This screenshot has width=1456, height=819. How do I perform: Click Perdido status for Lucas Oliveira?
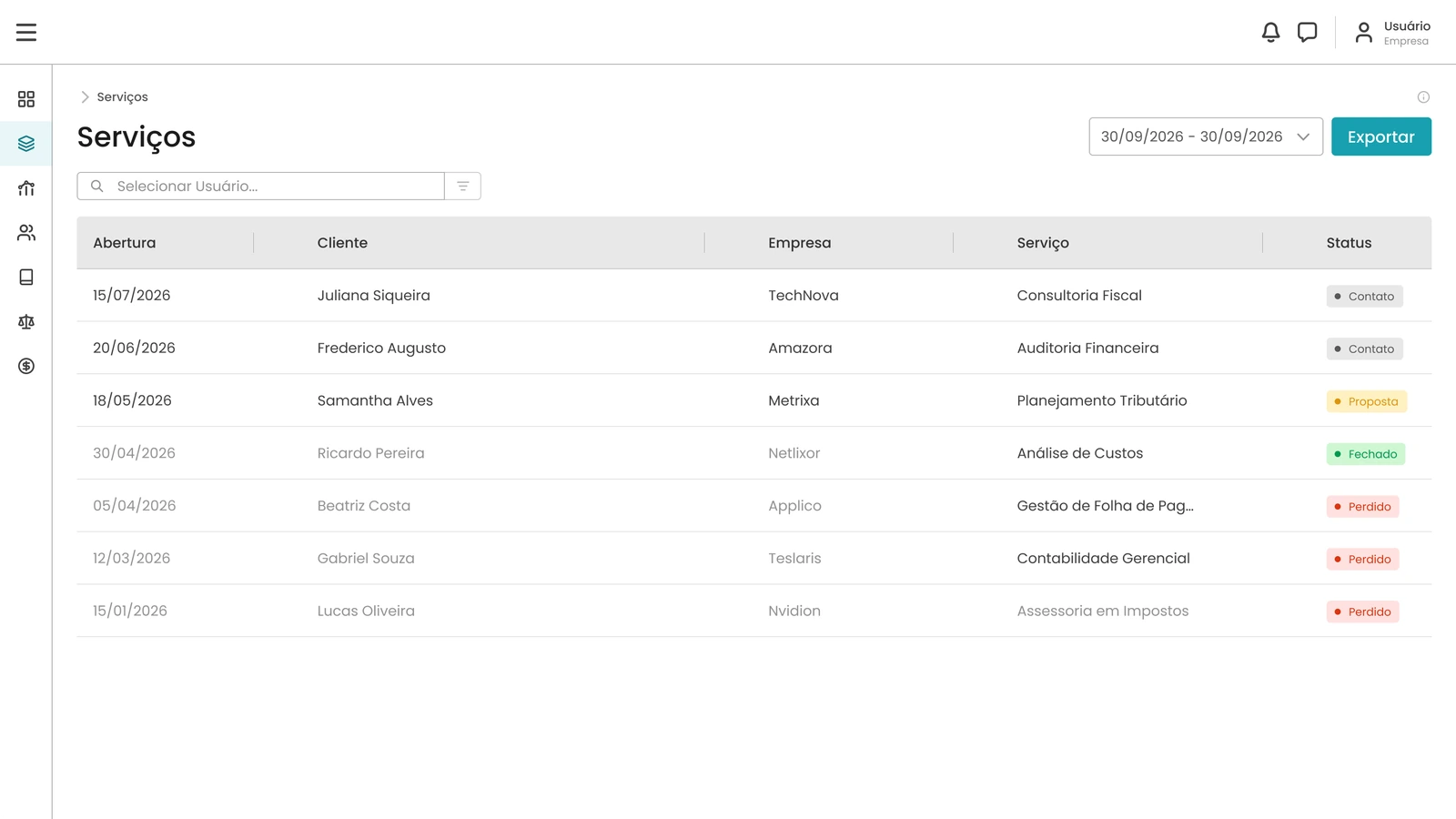coord(1362,612)
